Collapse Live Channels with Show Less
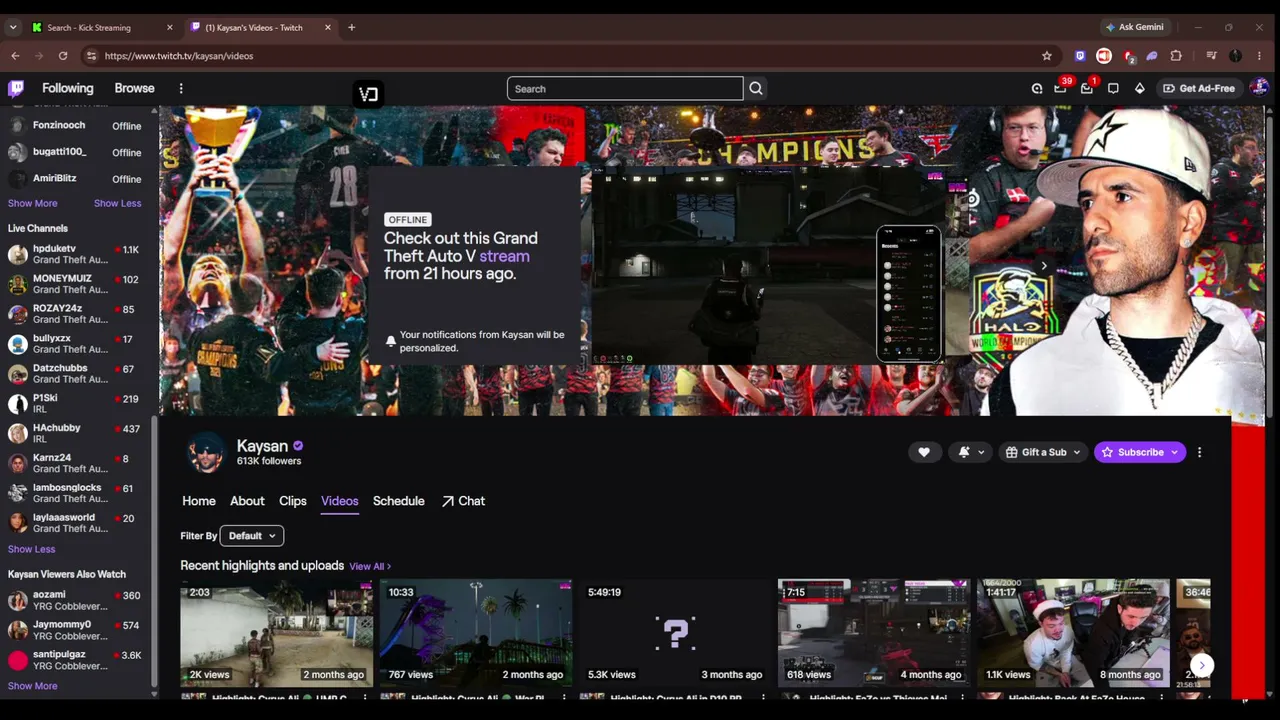The height and width of the screenshot is (720, 1280). [x=32, y=549]
